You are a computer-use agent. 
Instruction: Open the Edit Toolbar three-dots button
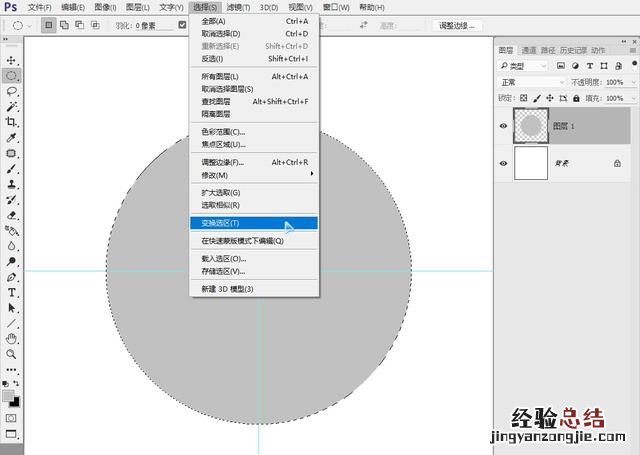click(11, 370)
